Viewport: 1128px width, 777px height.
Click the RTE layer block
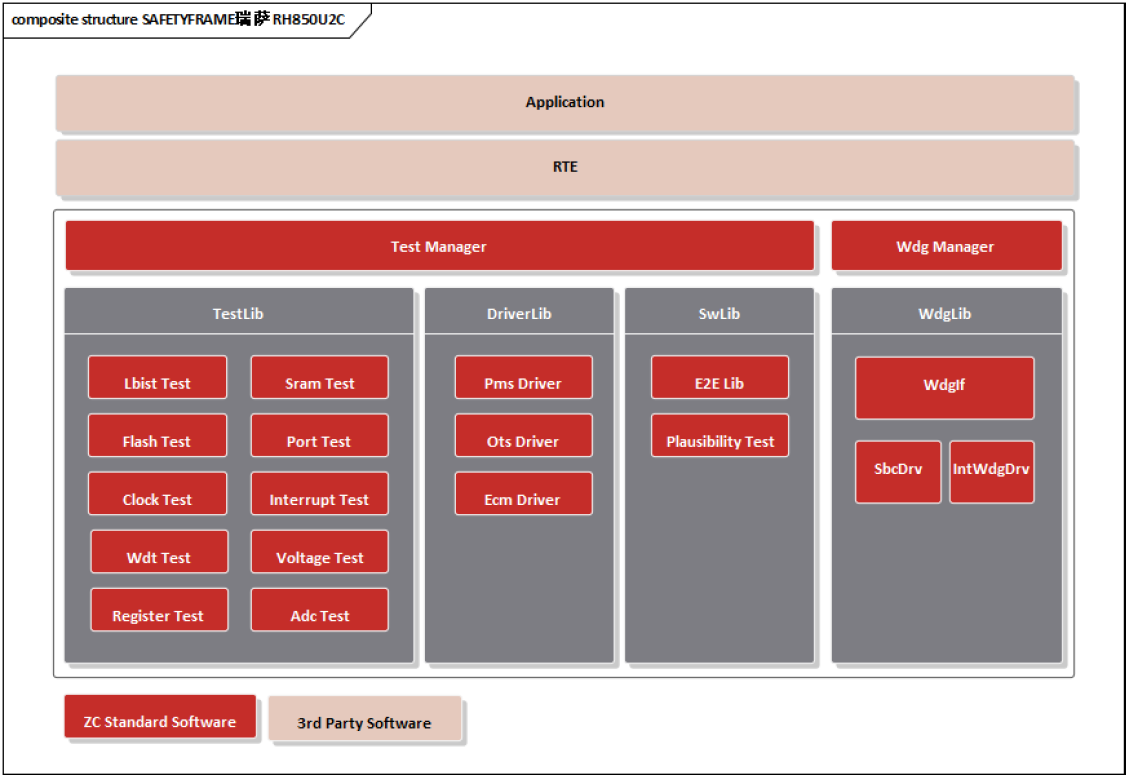pos(565,167)
